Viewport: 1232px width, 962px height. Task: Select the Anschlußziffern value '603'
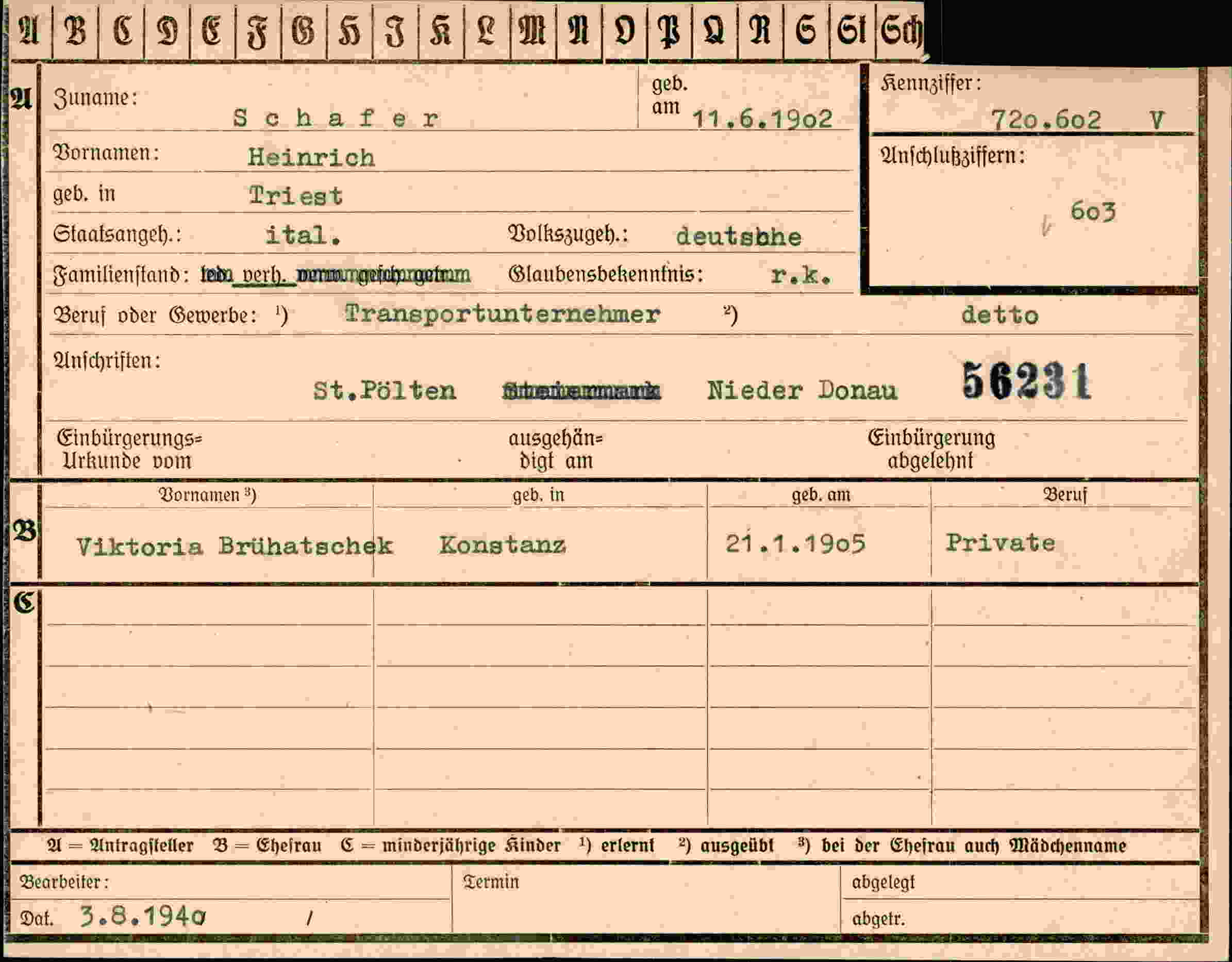(x=1093, y=211)
